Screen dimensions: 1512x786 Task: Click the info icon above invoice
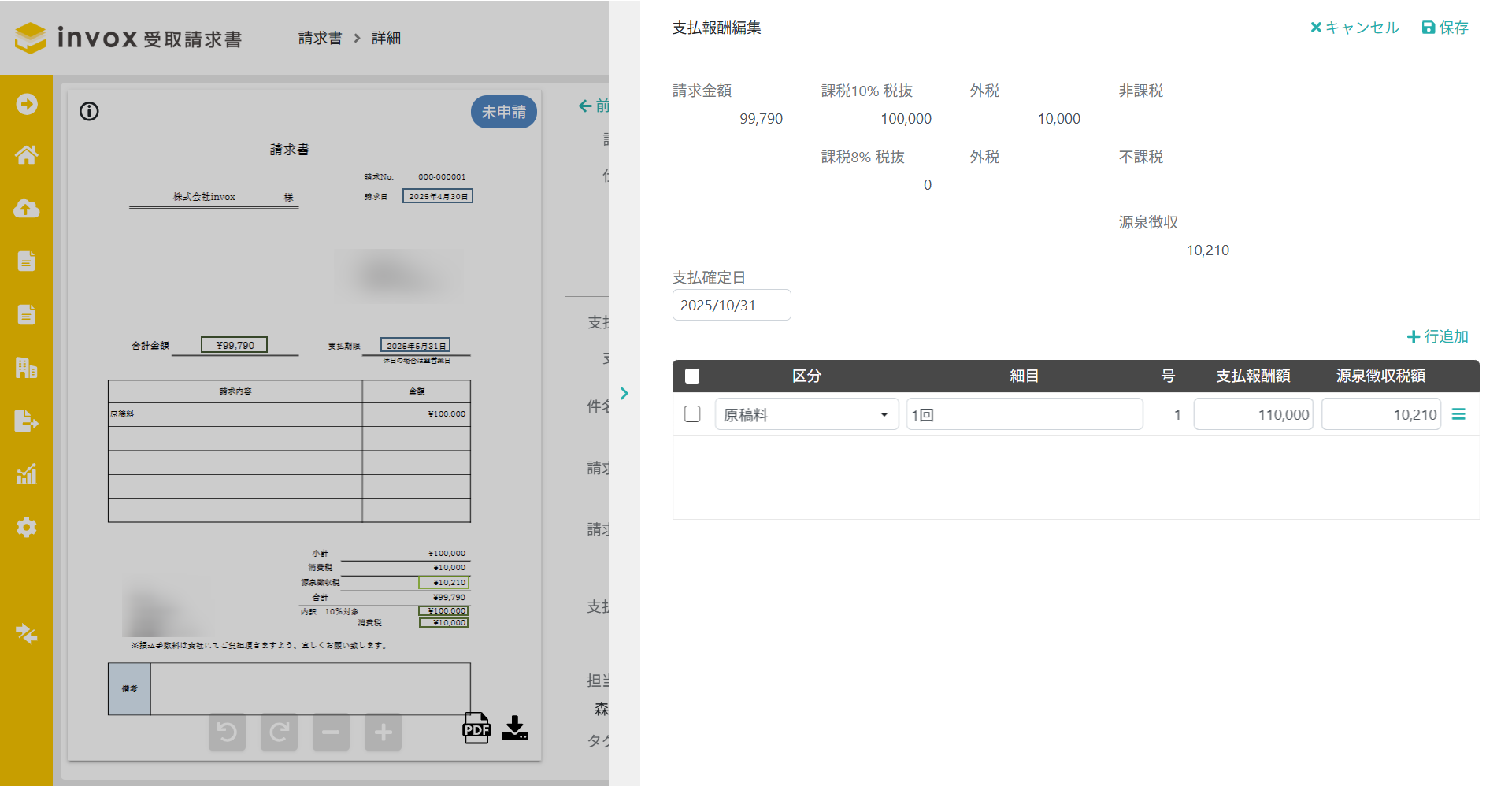coord(89,111)
